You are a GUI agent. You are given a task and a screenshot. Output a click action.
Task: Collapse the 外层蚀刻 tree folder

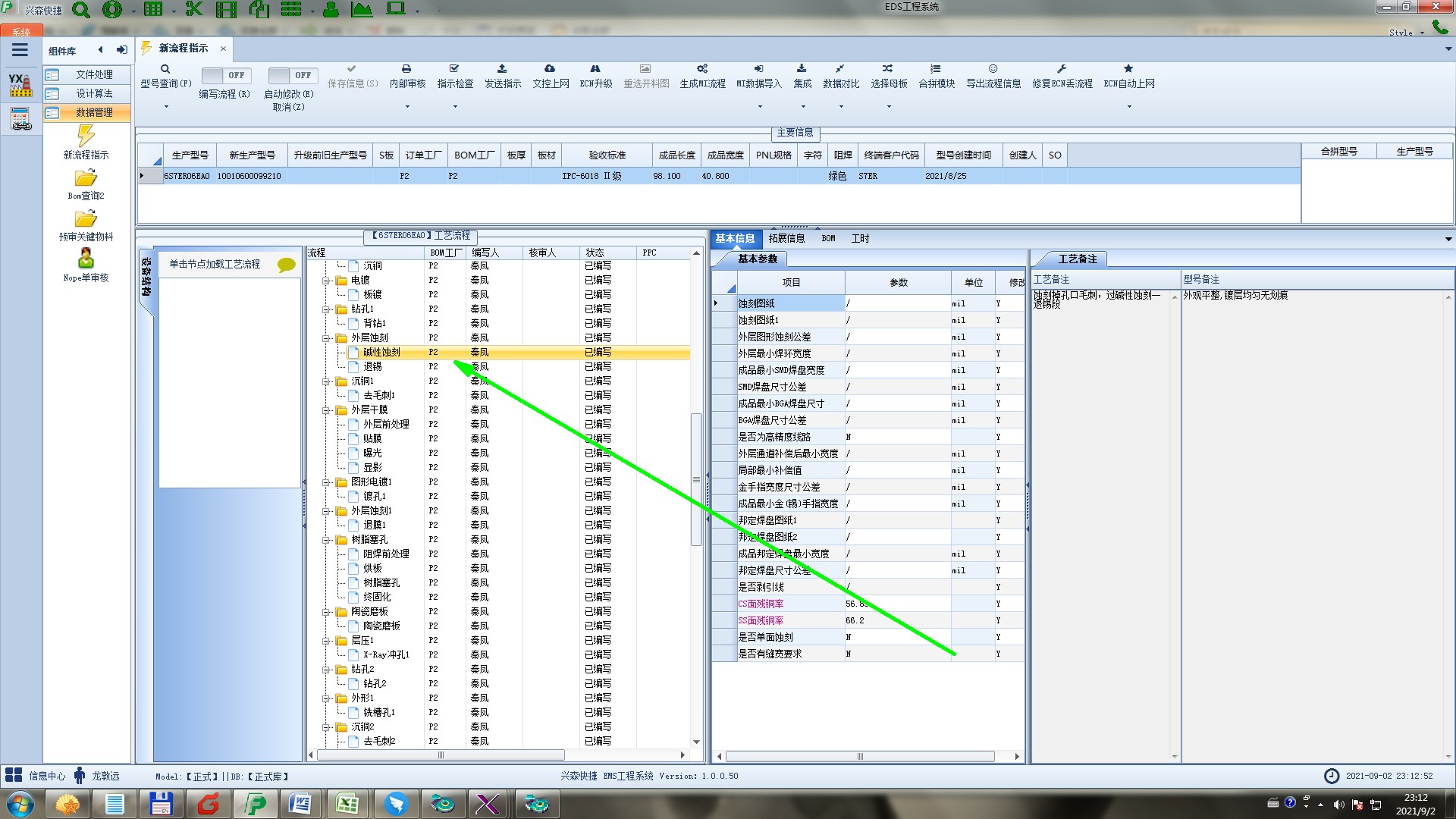327,338
